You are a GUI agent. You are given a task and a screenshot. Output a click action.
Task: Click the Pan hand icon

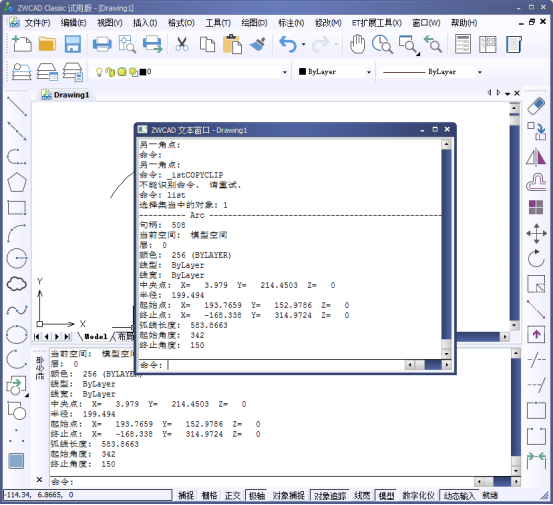tap(357, 44)
